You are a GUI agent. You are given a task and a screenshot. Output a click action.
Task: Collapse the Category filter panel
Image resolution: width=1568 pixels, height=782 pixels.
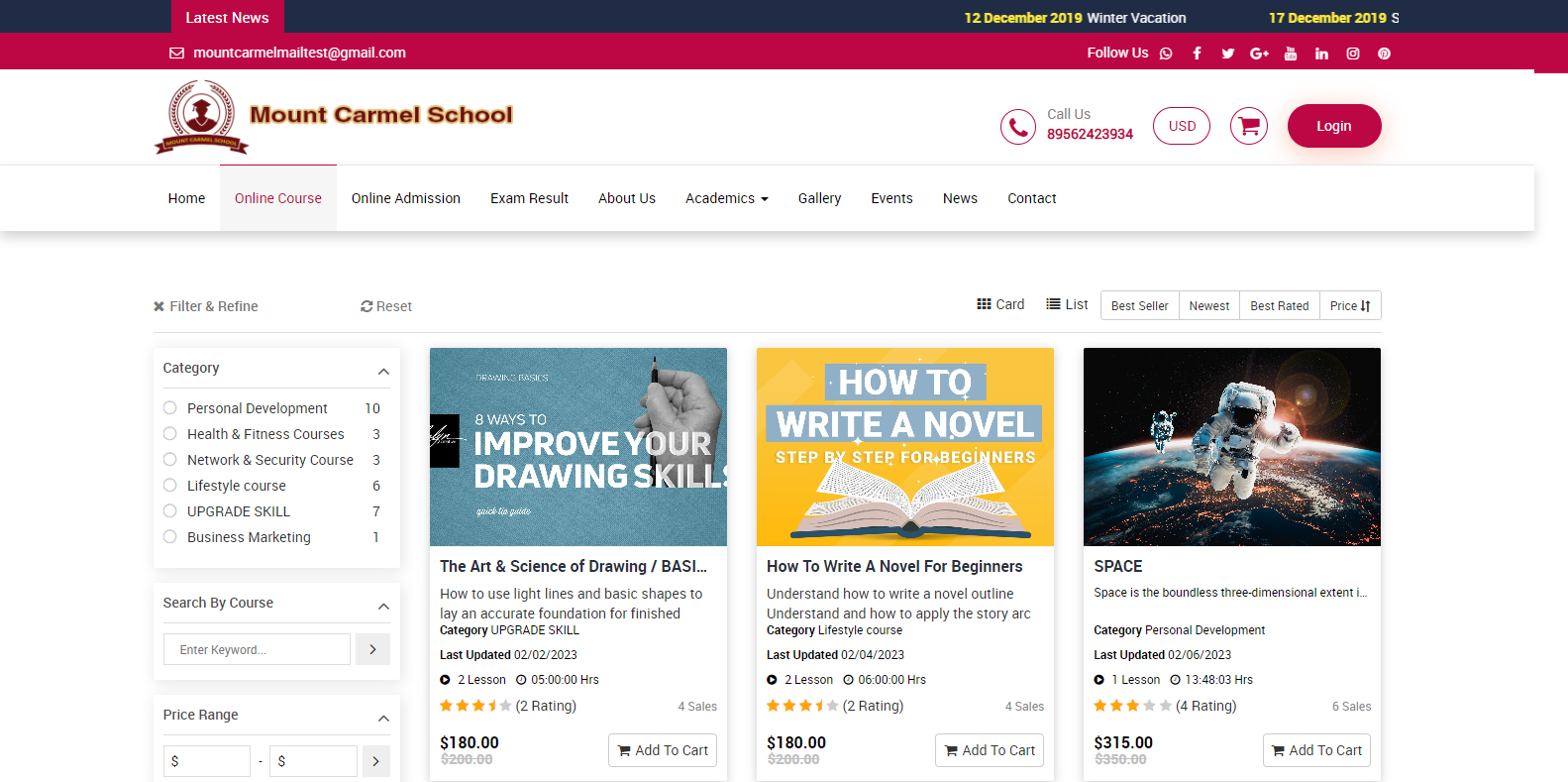383,371
